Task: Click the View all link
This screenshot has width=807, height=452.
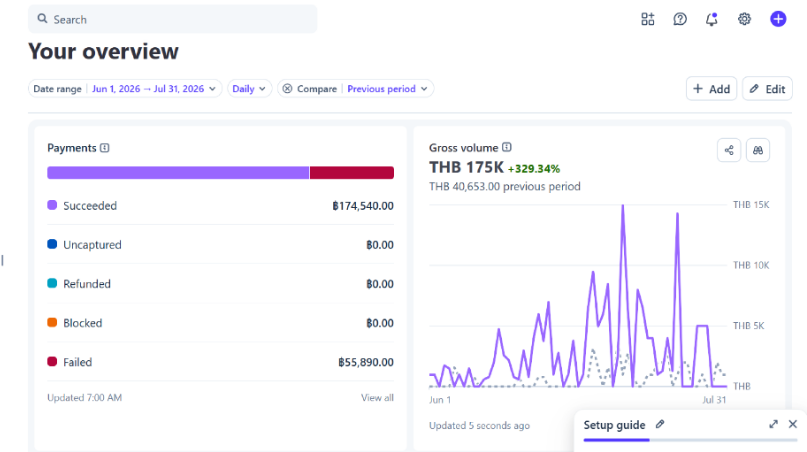Action: click(x=377, y=397)
